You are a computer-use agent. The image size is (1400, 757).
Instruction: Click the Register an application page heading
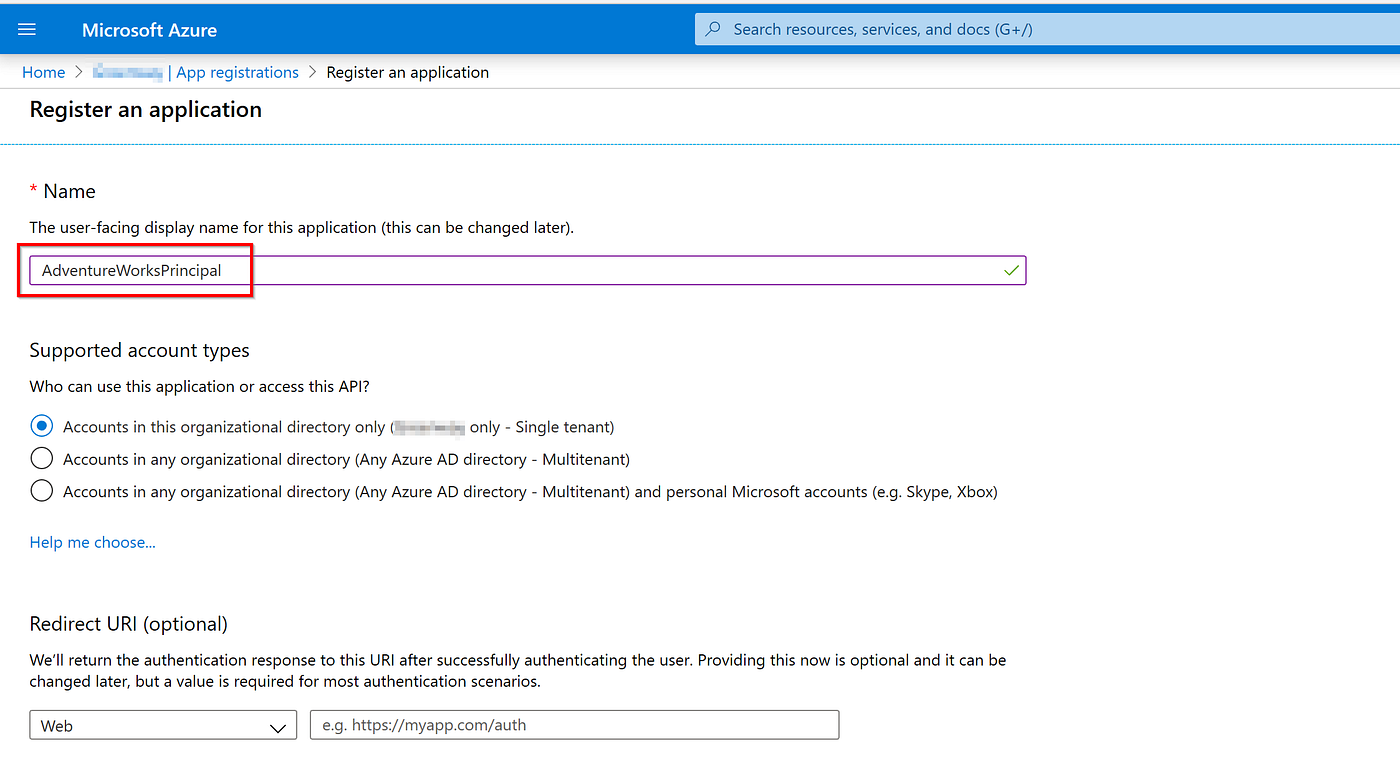(146, 110)
